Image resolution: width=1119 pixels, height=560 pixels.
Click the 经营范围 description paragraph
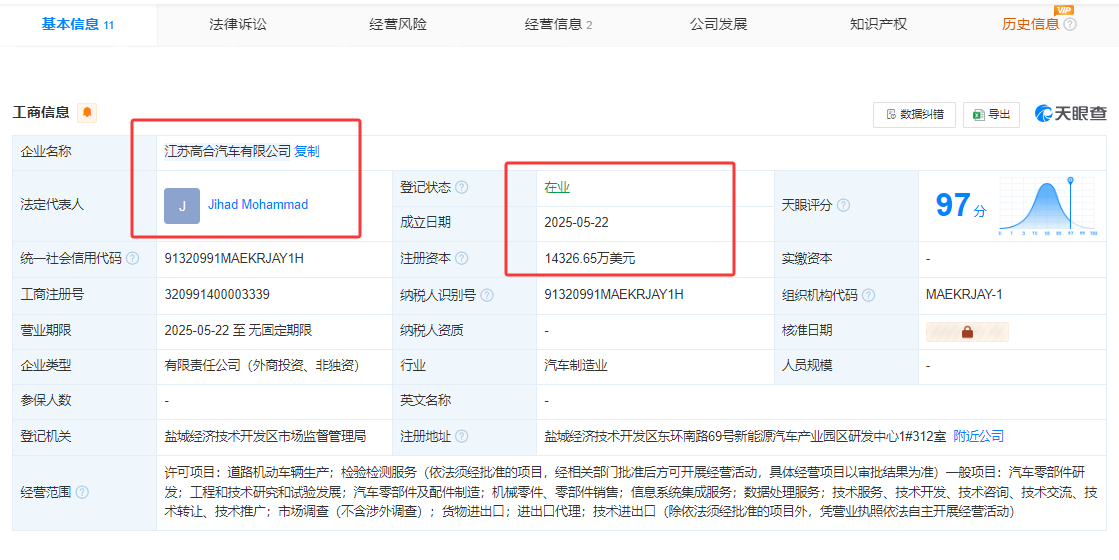click(x=631, y=492)
